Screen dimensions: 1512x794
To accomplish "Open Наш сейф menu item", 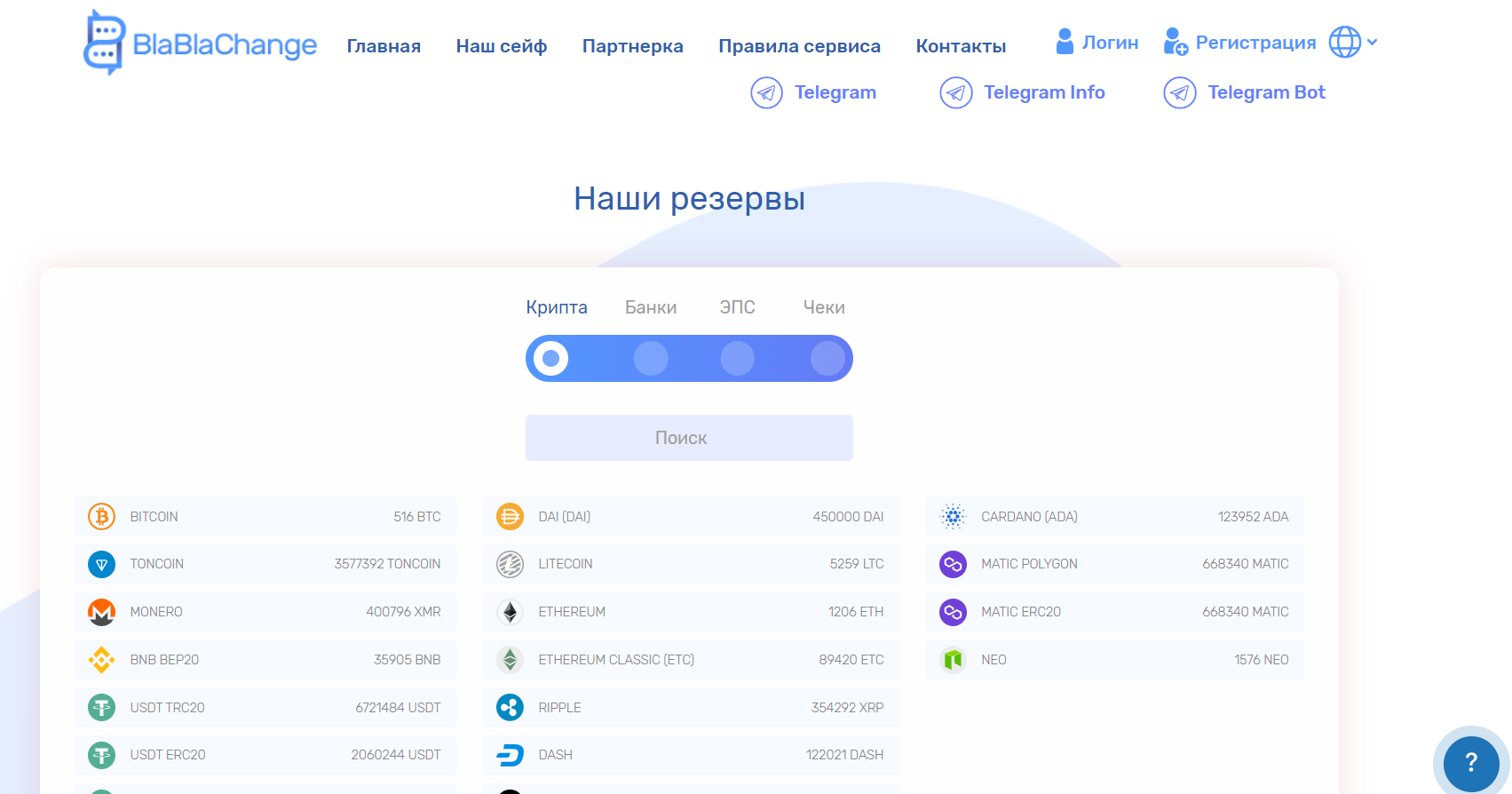I will (x=502, y=46).
